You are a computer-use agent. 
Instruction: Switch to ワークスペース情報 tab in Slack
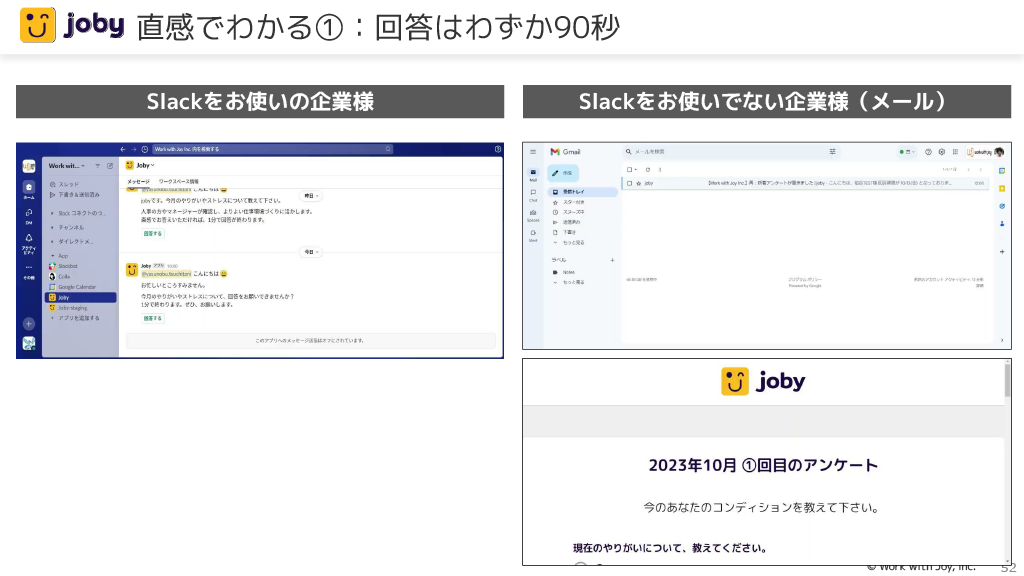178,181
